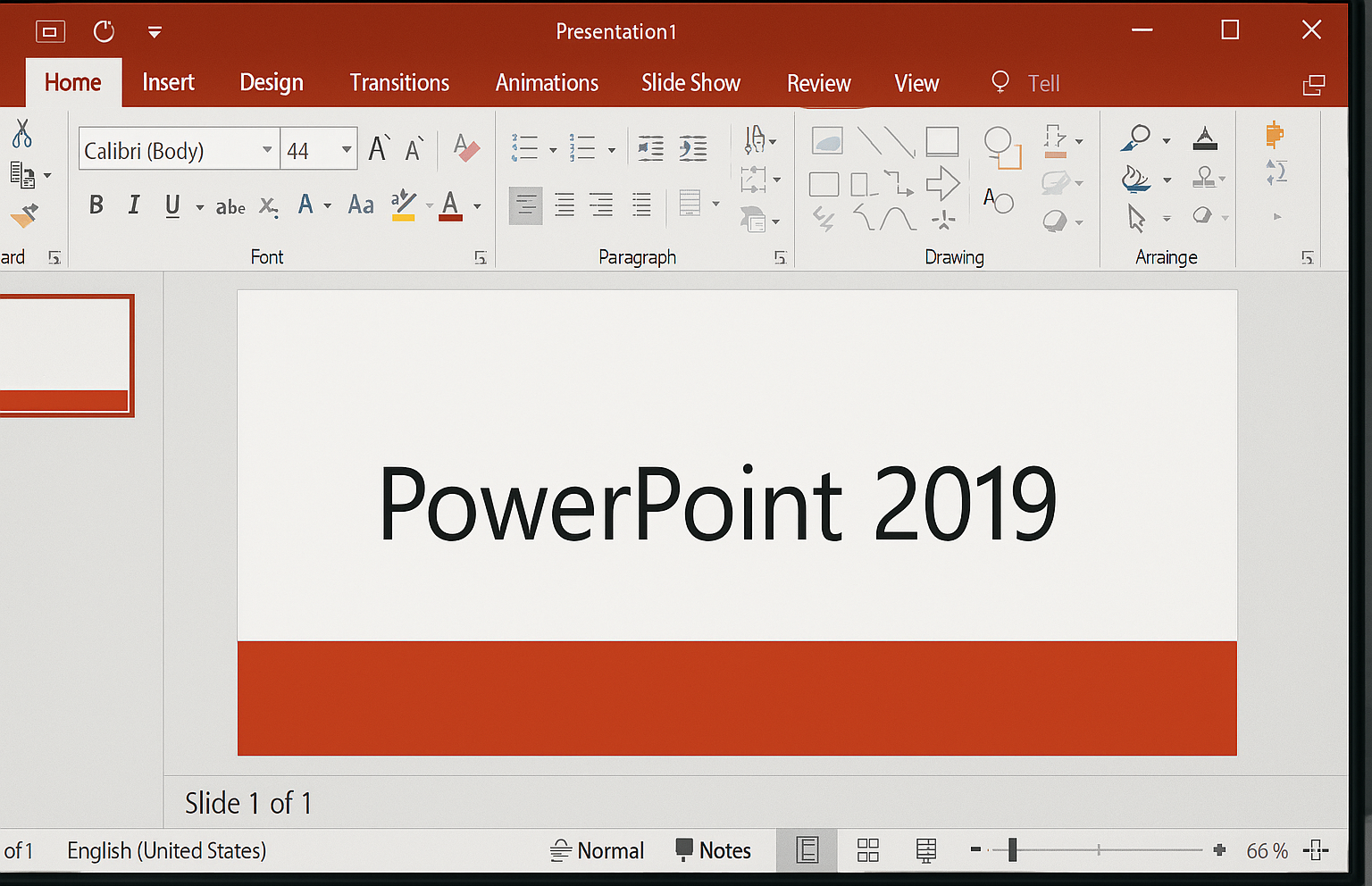Expand the font size dropdown
Viewport: 1372px width, 886px height.
point(347,149)
